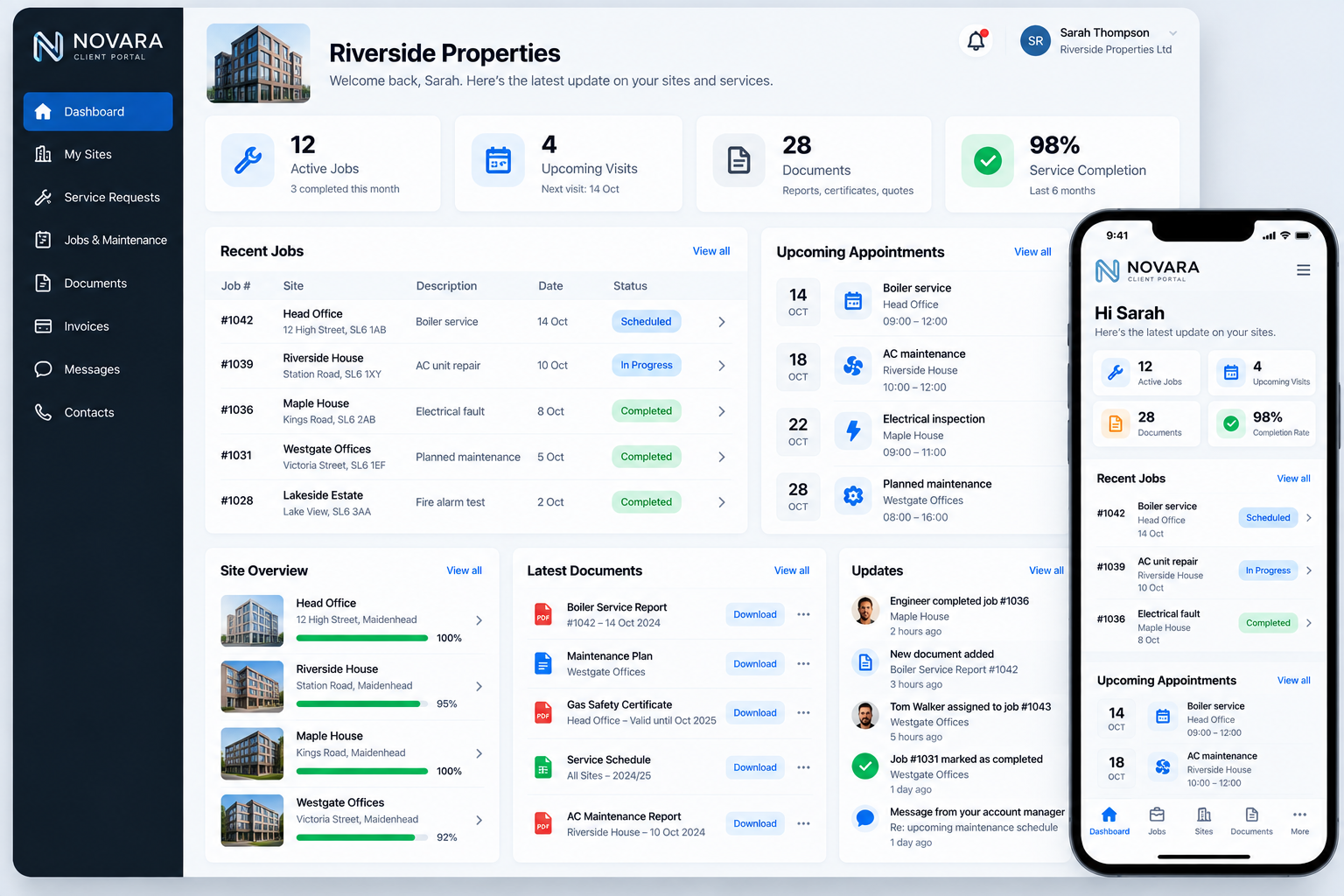
Task: Open job #1042 row chevron
Action: 722,322
